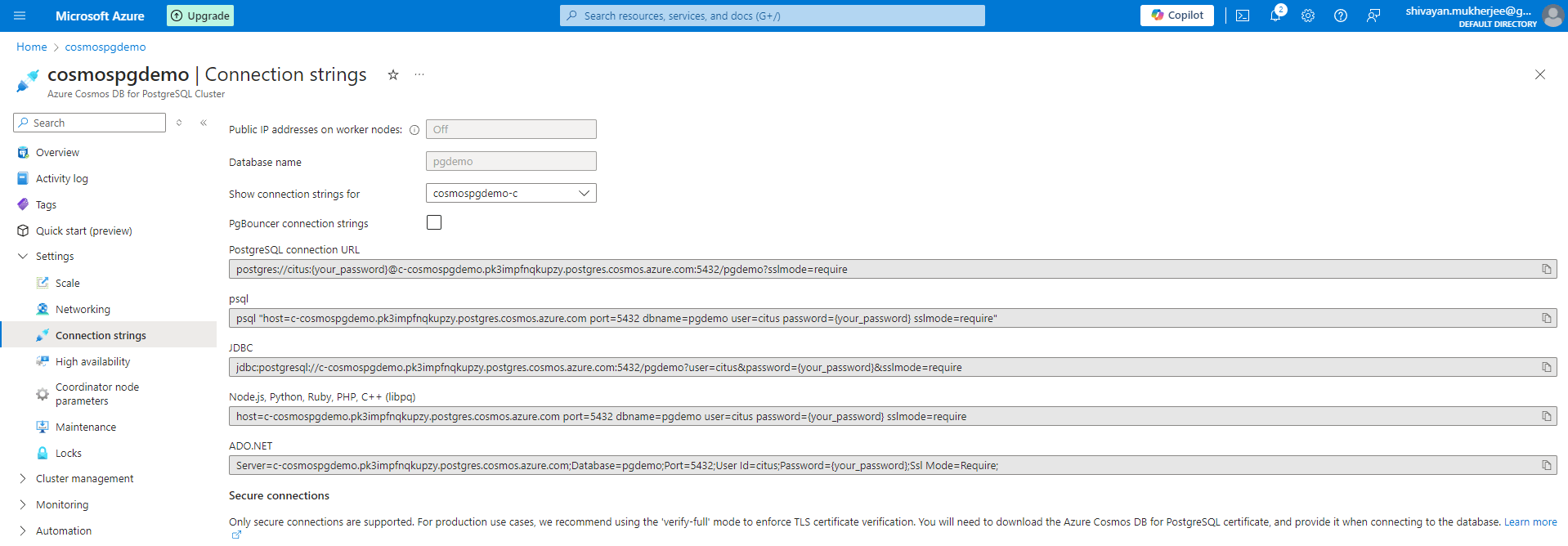
Task: Copy the ADO.NET connection string
Action: (x=1546, y=465)
